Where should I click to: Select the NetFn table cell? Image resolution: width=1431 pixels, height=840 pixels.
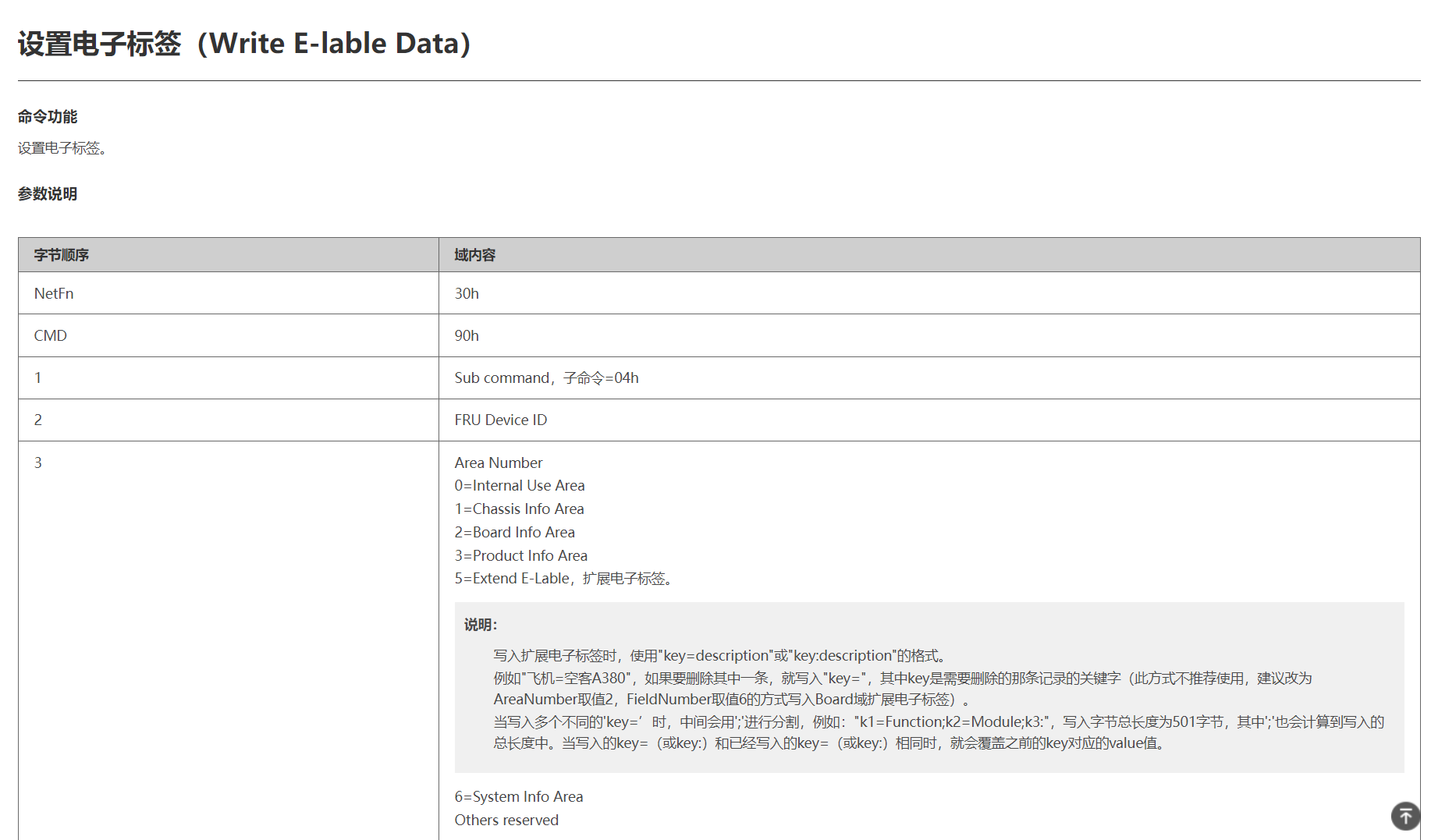coord(54,293)
